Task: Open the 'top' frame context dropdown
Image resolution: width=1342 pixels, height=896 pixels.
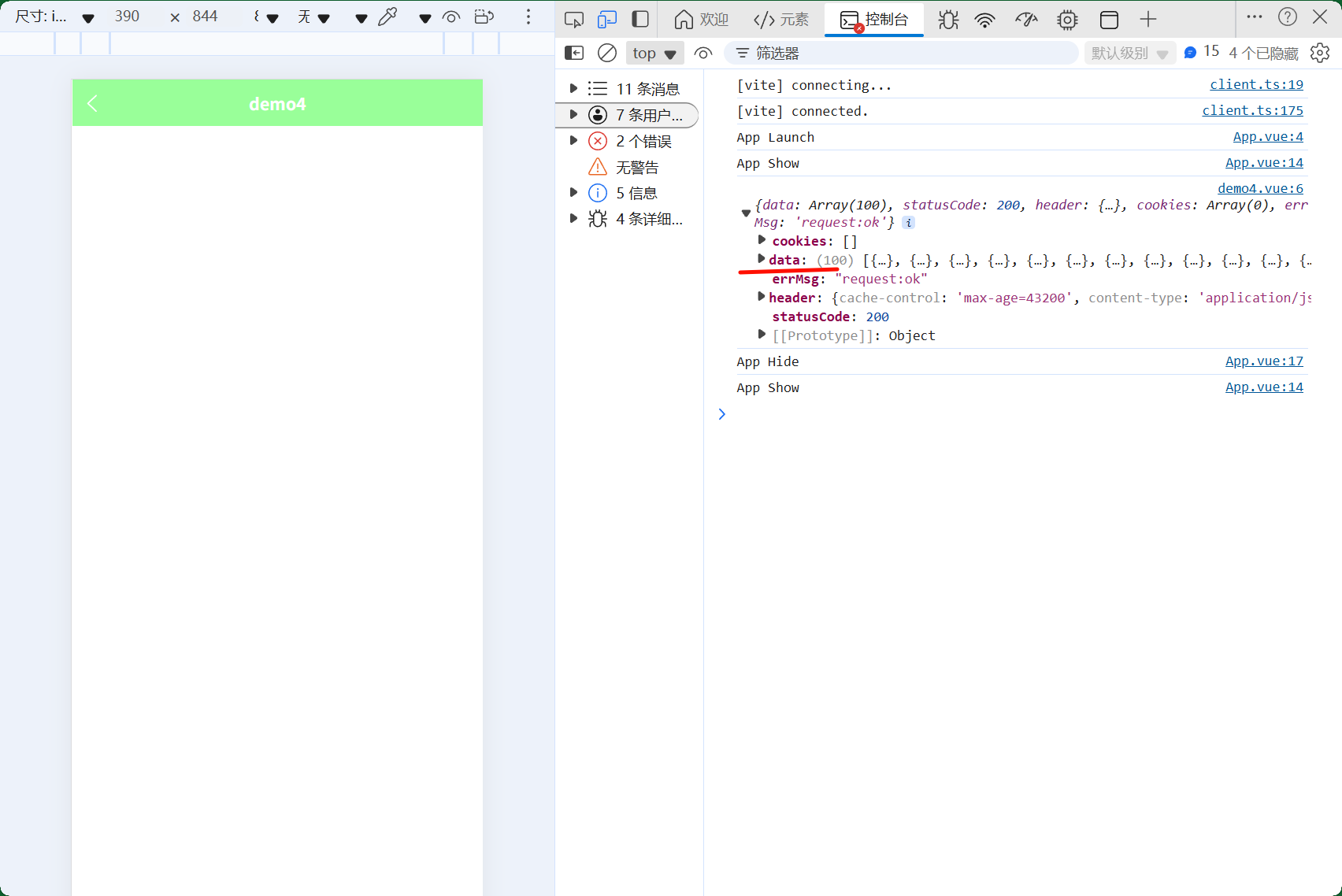Action: [654, 53]
